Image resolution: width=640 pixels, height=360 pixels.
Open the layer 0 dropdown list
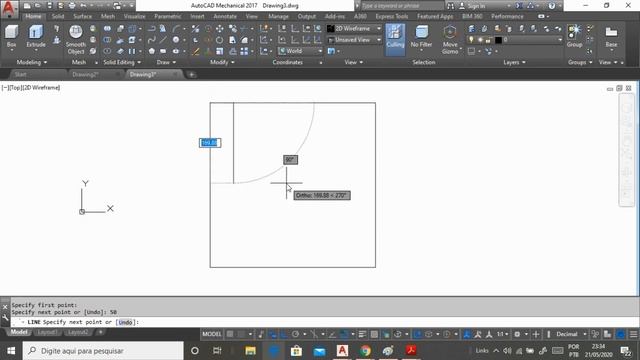click(560, 40)
